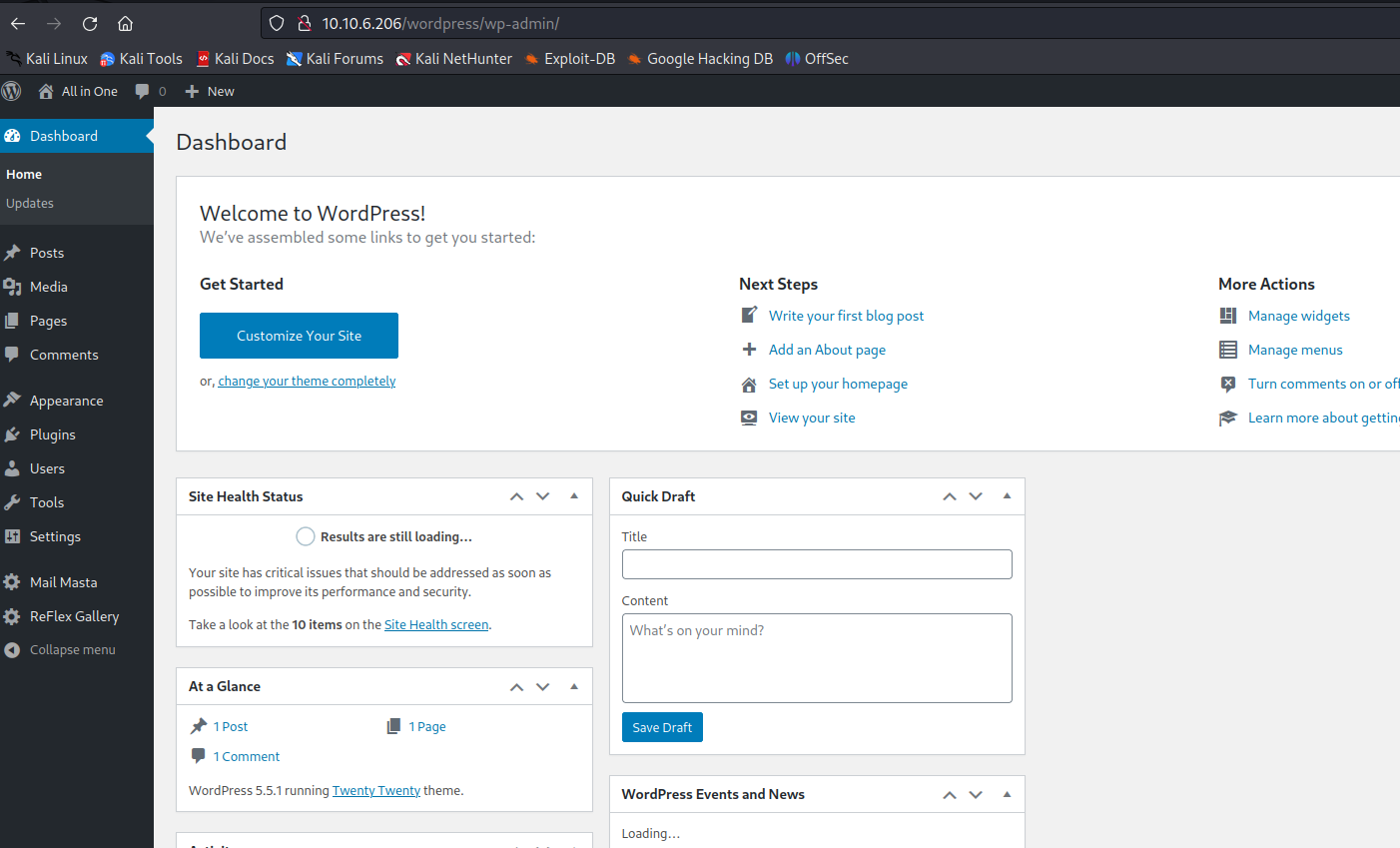Open the Kali NetHunter bookmark
1400x848 pixels.
(454, 59)
